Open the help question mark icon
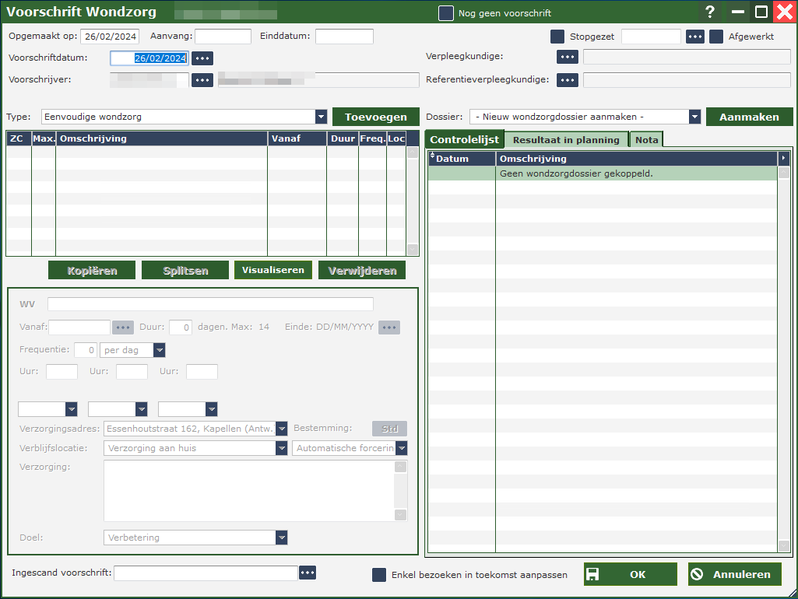This screenshot has height=599, width=798. point(709,13)
